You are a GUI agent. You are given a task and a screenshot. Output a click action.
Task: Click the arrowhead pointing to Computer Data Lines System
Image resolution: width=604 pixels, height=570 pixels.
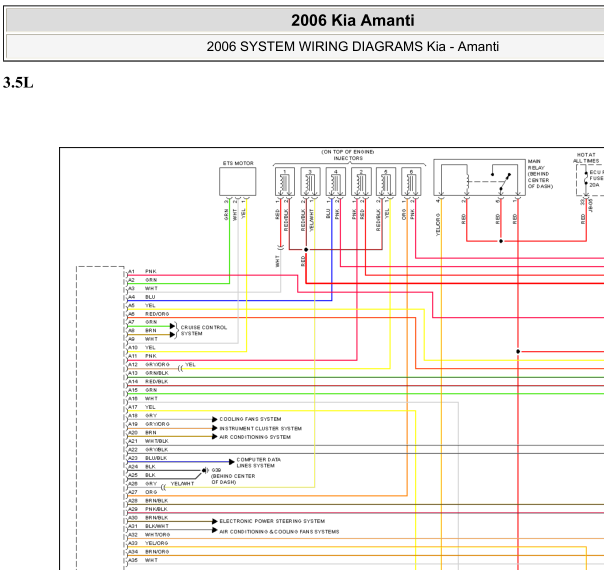232,461
